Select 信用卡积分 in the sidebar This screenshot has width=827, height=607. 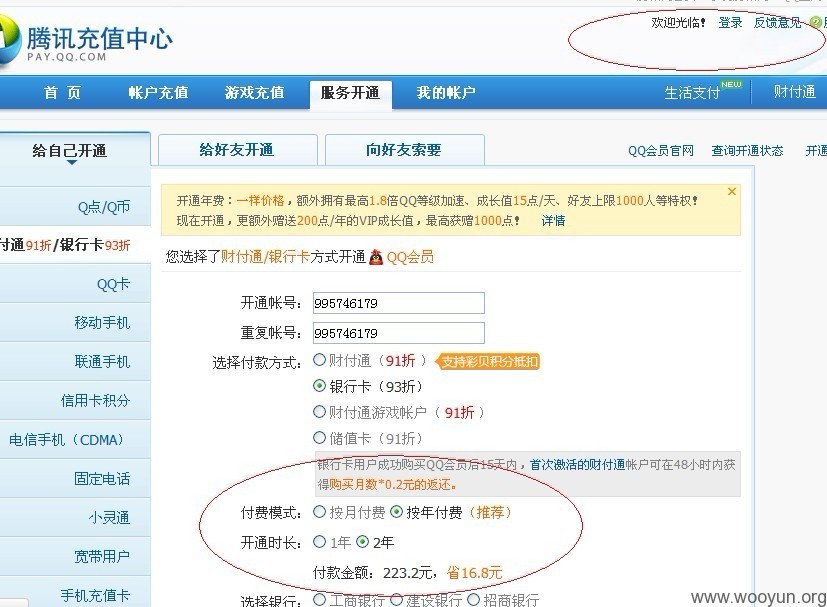(95, 401)
